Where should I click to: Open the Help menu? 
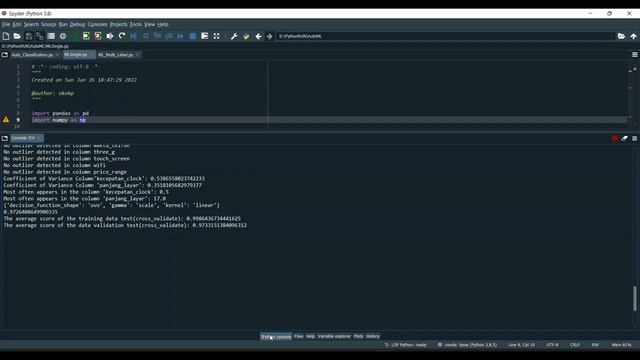163,24
